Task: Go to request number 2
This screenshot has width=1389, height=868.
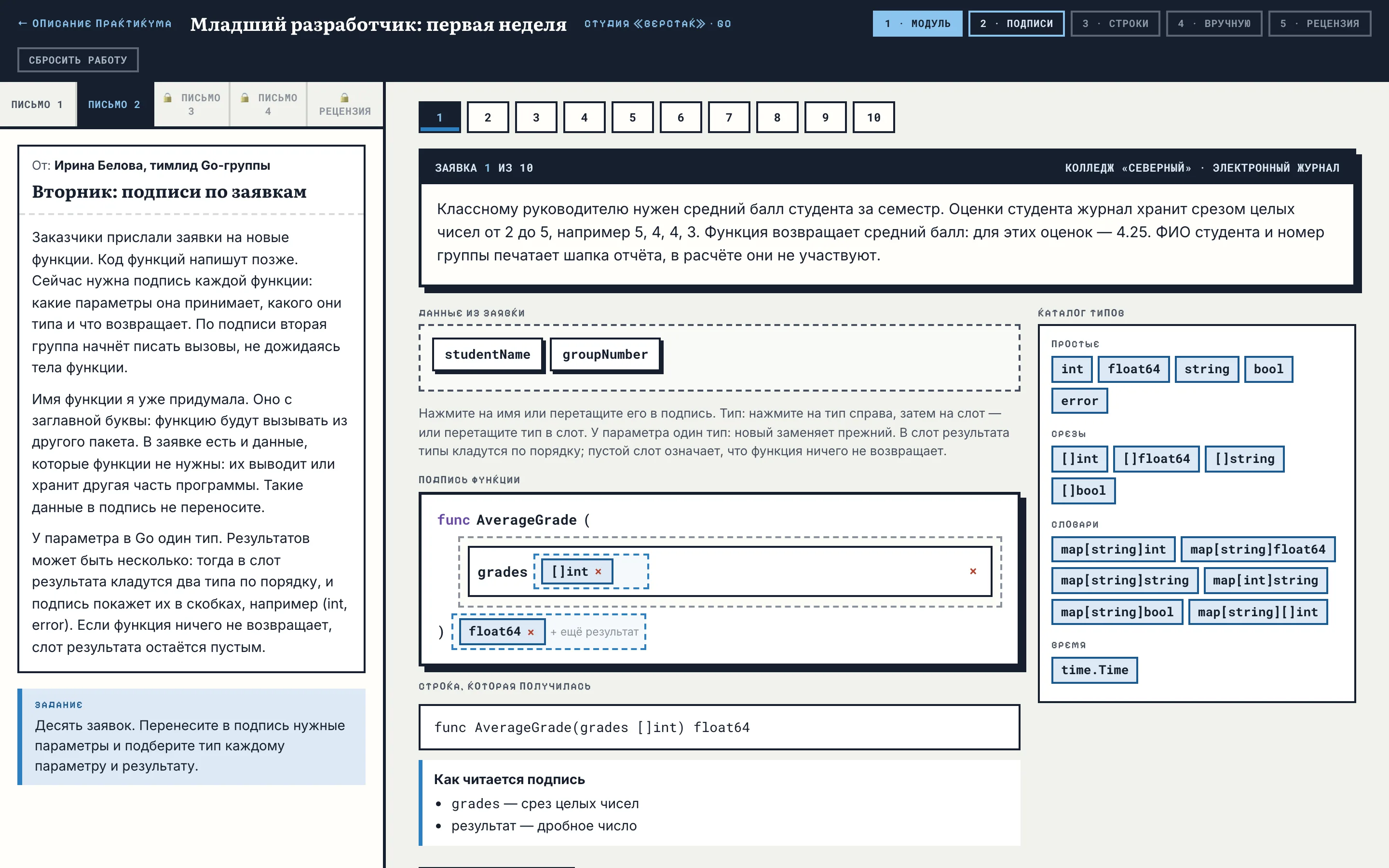Action: coord(488,118)
